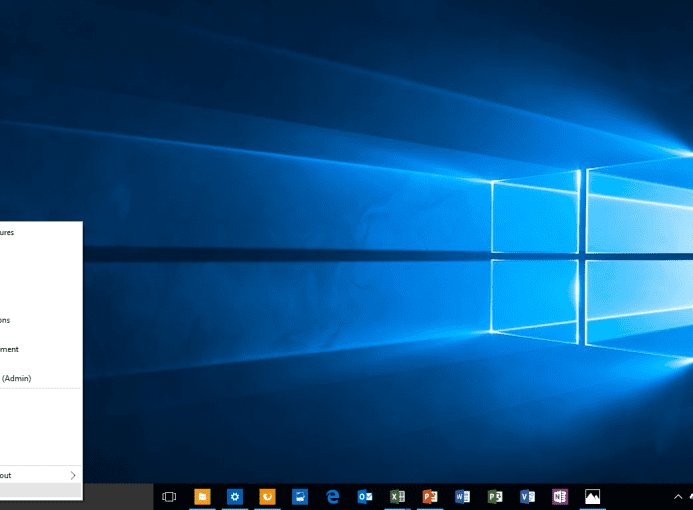Launch Visio from the taskbar
This screenshot has height=510, width=693.
coord(527,497)
